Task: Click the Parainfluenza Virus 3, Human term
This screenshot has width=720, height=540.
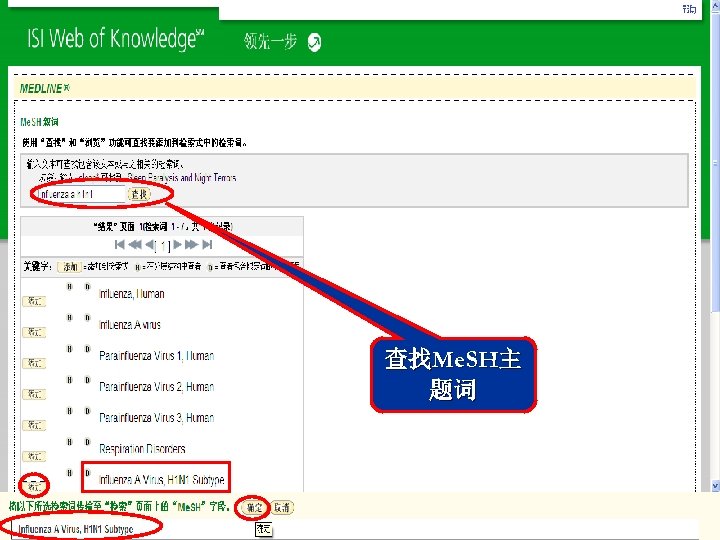Action: (157, 418)
